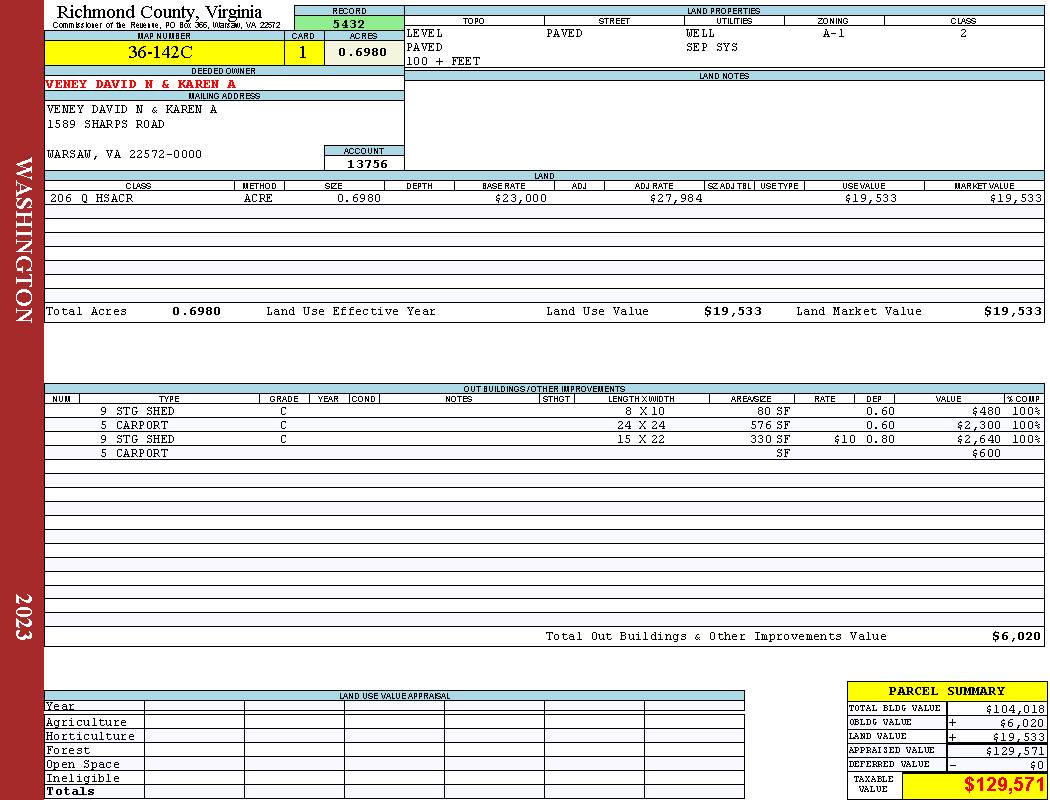1050x800 pixels.
Task: Click mailing address line 1589 SHARPS ROAD
Action: coord(105,125)
